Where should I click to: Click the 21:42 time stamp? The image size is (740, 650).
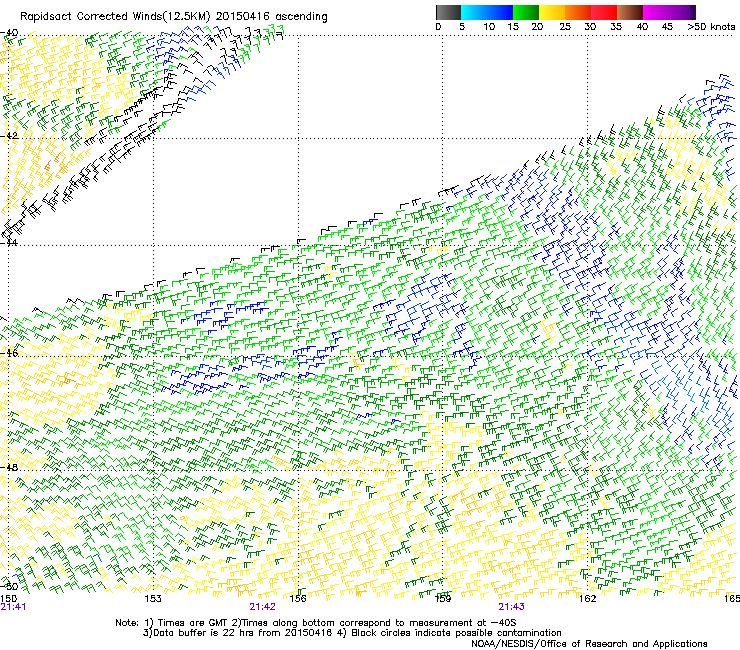(262, 607)
